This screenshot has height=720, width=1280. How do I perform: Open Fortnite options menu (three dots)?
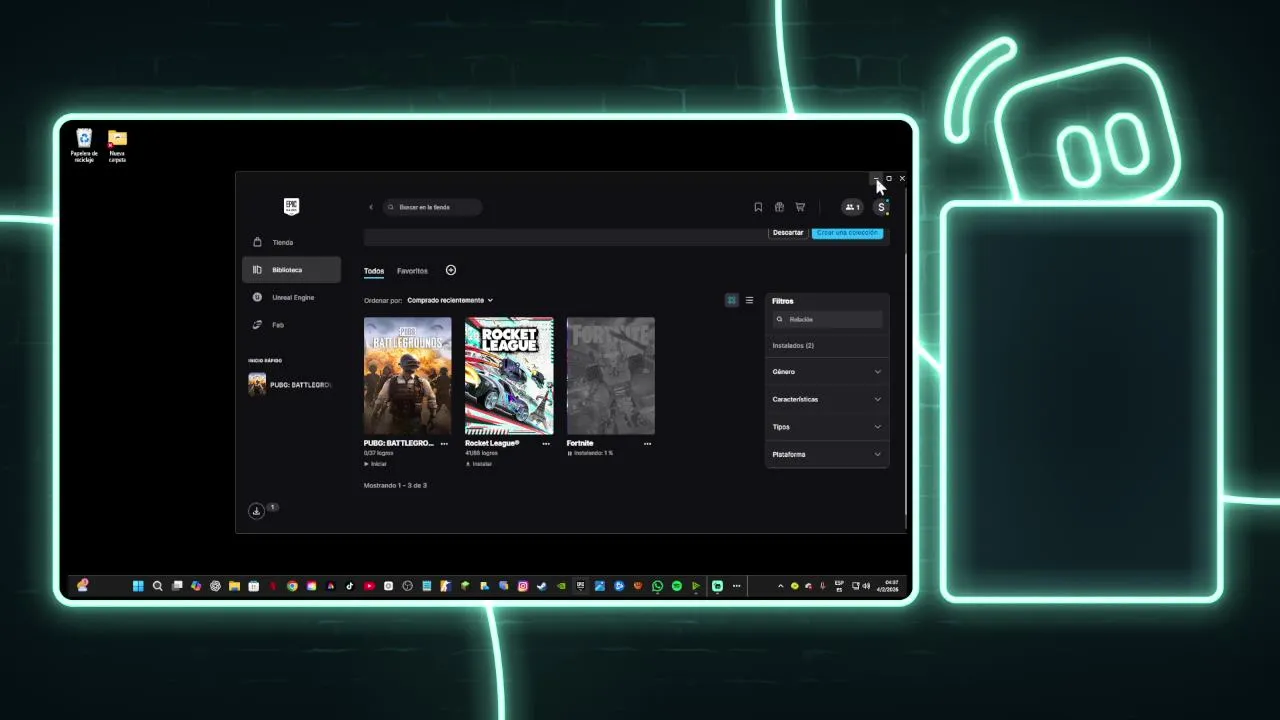647,443
